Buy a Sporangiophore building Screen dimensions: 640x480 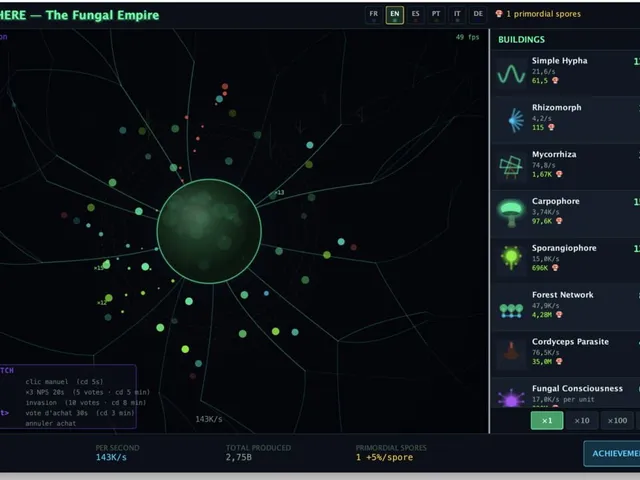click(566, 260)
